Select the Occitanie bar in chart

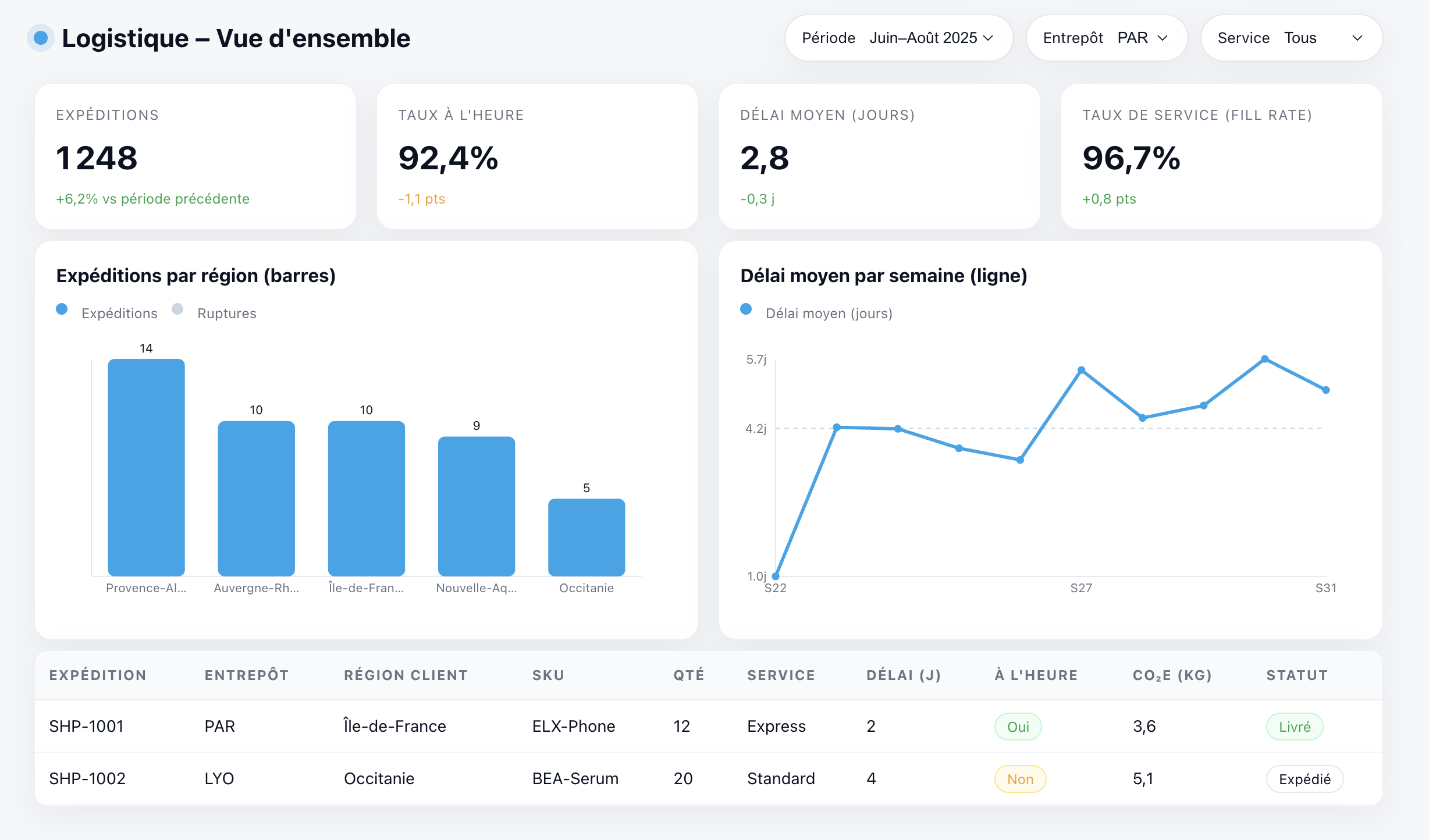point(586,537)
